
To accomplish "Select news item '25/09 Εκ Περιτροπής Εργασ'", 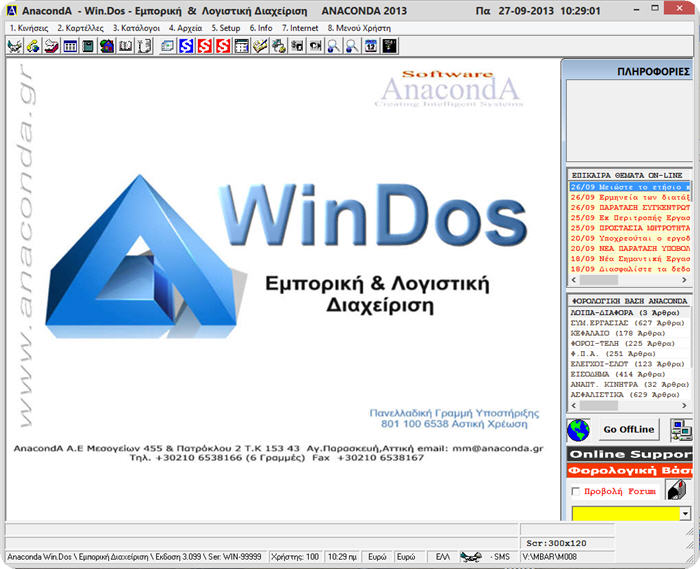I will (630, 218).
